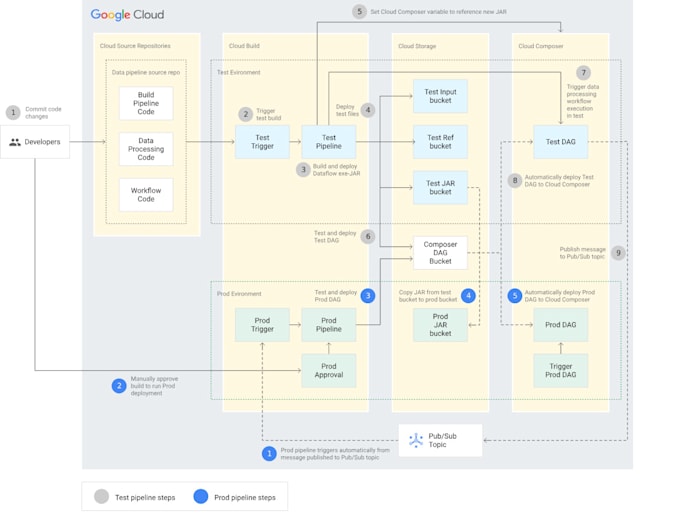The width and height of the screenshot is (680, 514).
Task: Click the "Test pipeline steps" legend text
Action: [x=145, y=498]
